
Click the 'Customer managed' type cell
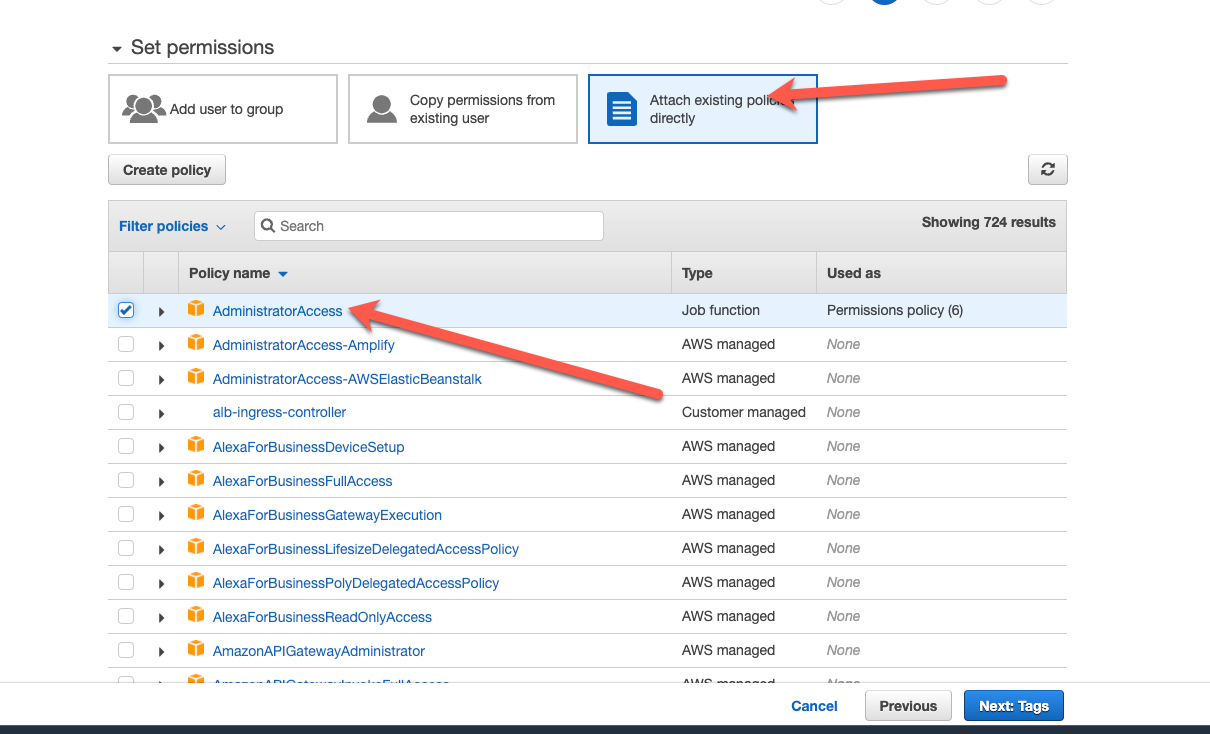tap(744, 412)
